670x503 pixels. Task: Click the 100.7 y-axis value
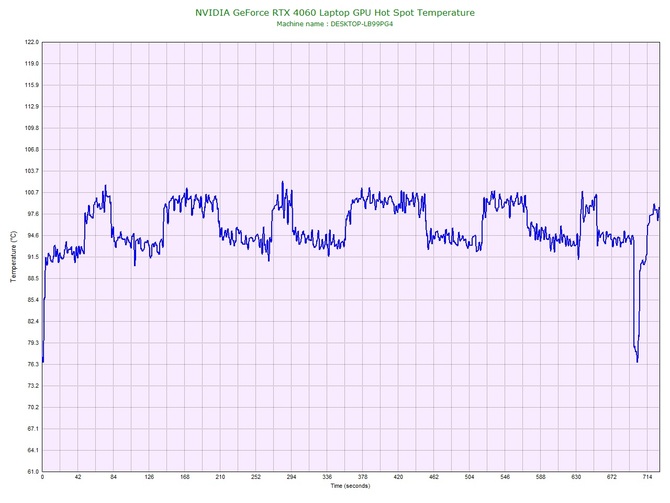point(32,193)
